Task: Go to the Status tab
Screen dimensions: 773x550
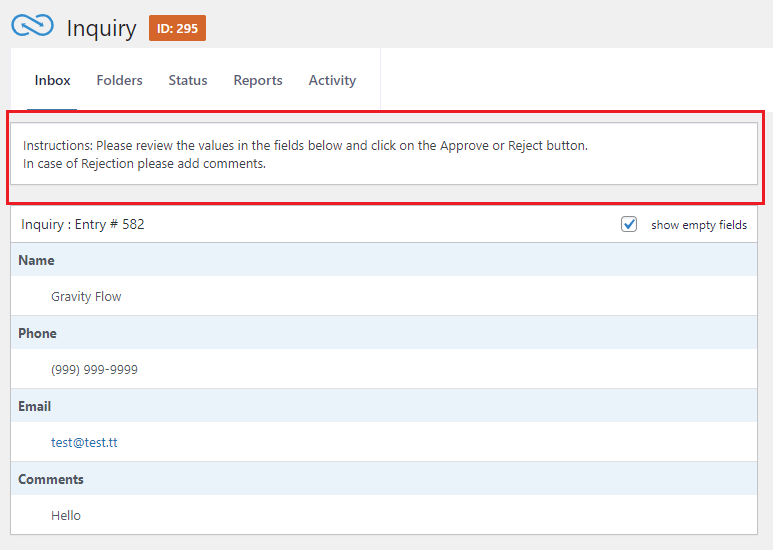Action: 188,80
